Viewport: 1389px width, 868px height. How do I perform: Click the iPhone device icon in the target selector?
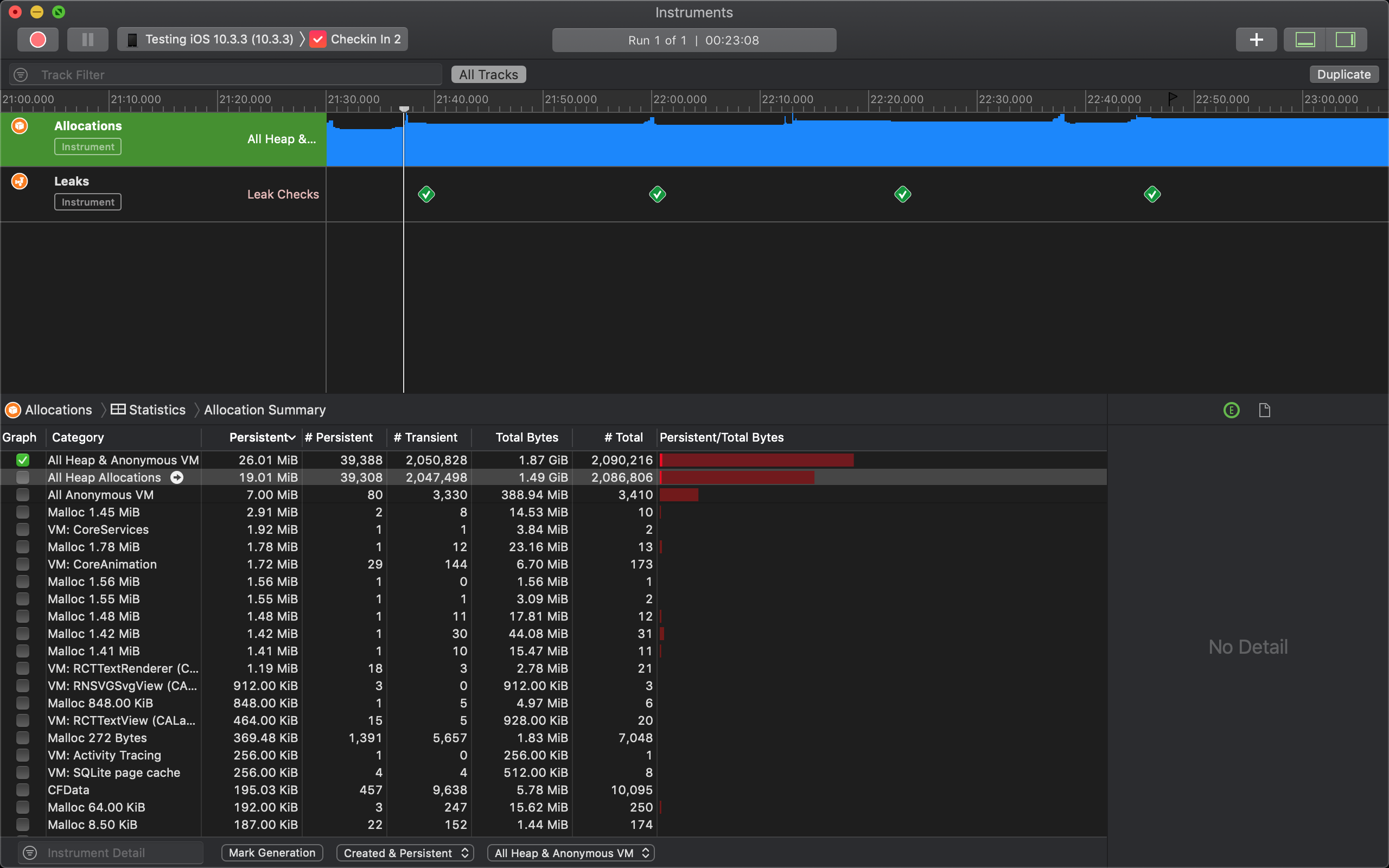point(132,40)
